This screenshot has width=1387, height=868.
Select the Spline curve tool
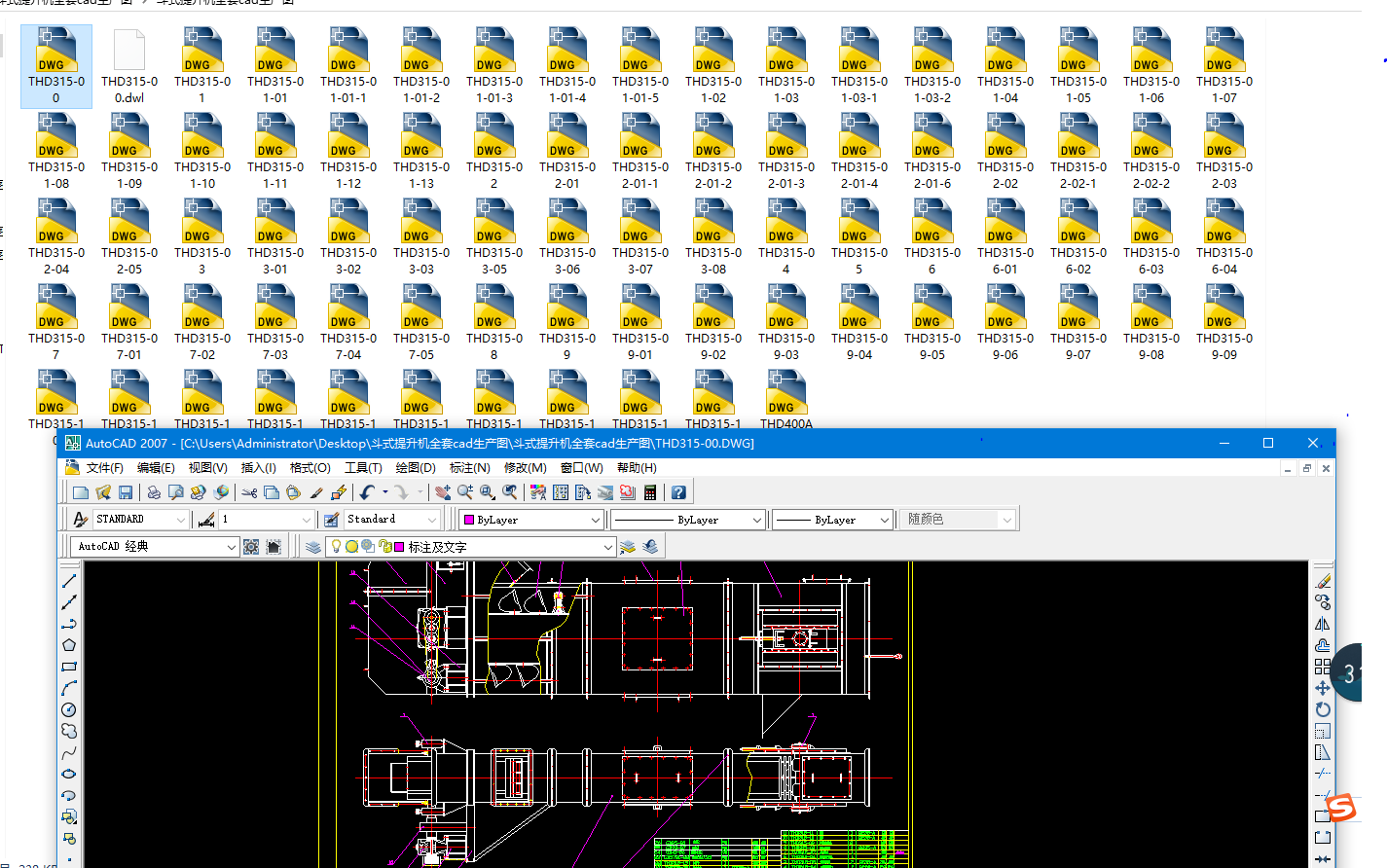coord(69,752)
